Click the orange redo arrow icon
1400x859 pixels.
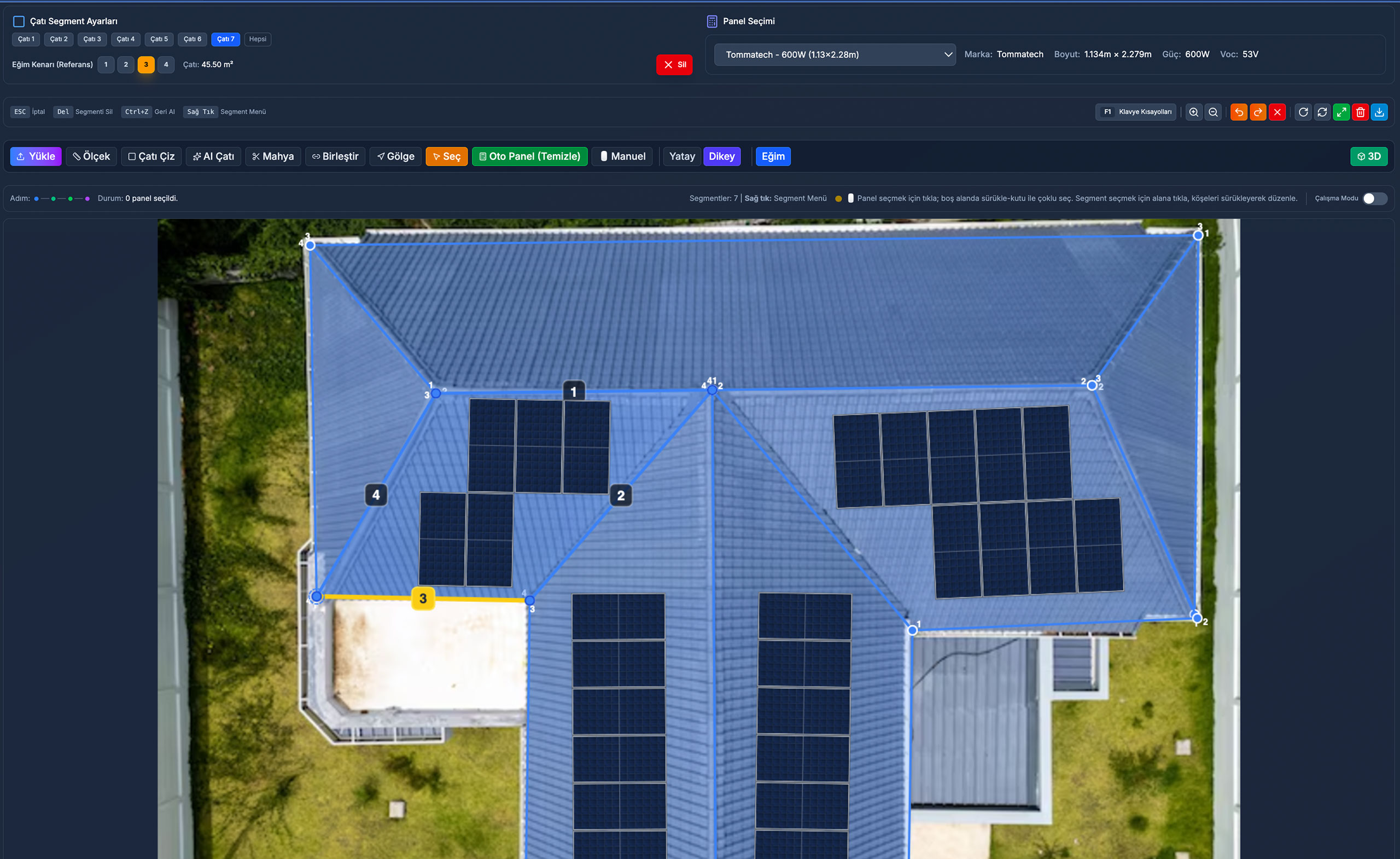point(1258,112)
